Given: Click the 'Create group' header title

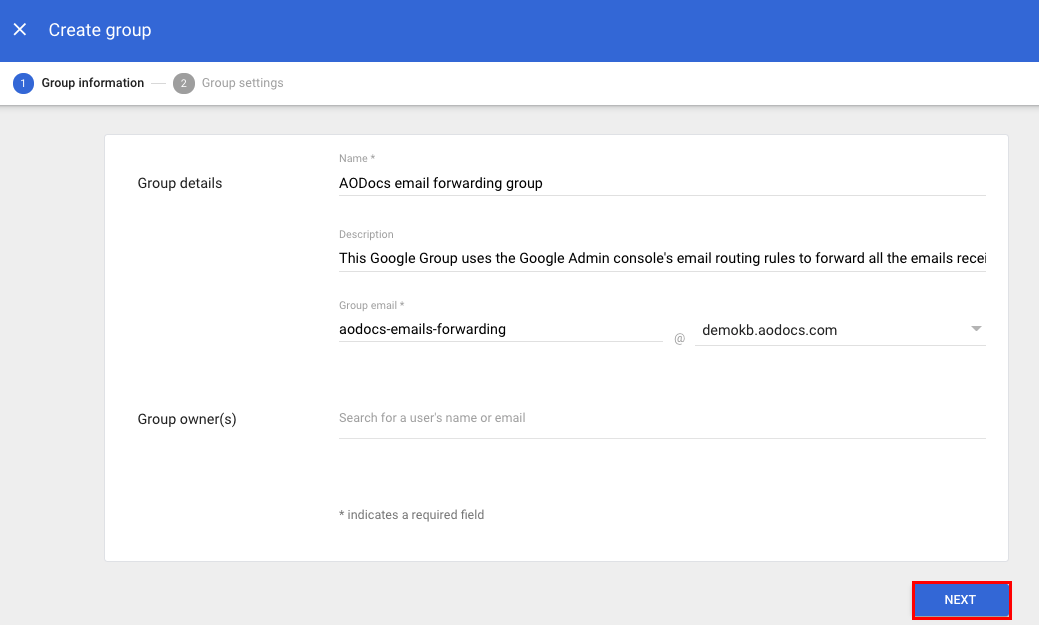Looking at the screenshot, I should (100, 30).
